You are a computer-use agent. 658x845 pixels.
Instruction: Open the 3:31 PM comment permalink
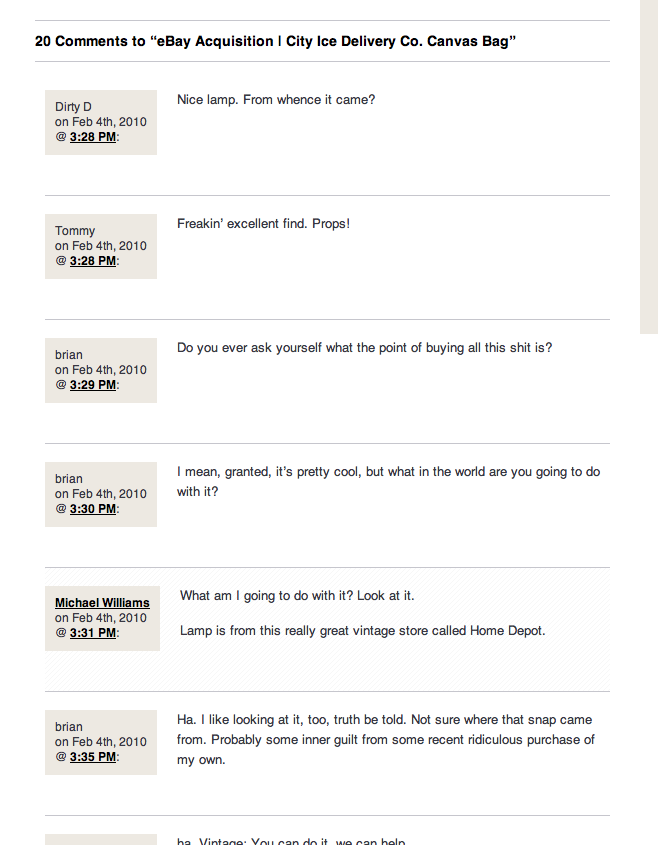coord(93,633)
